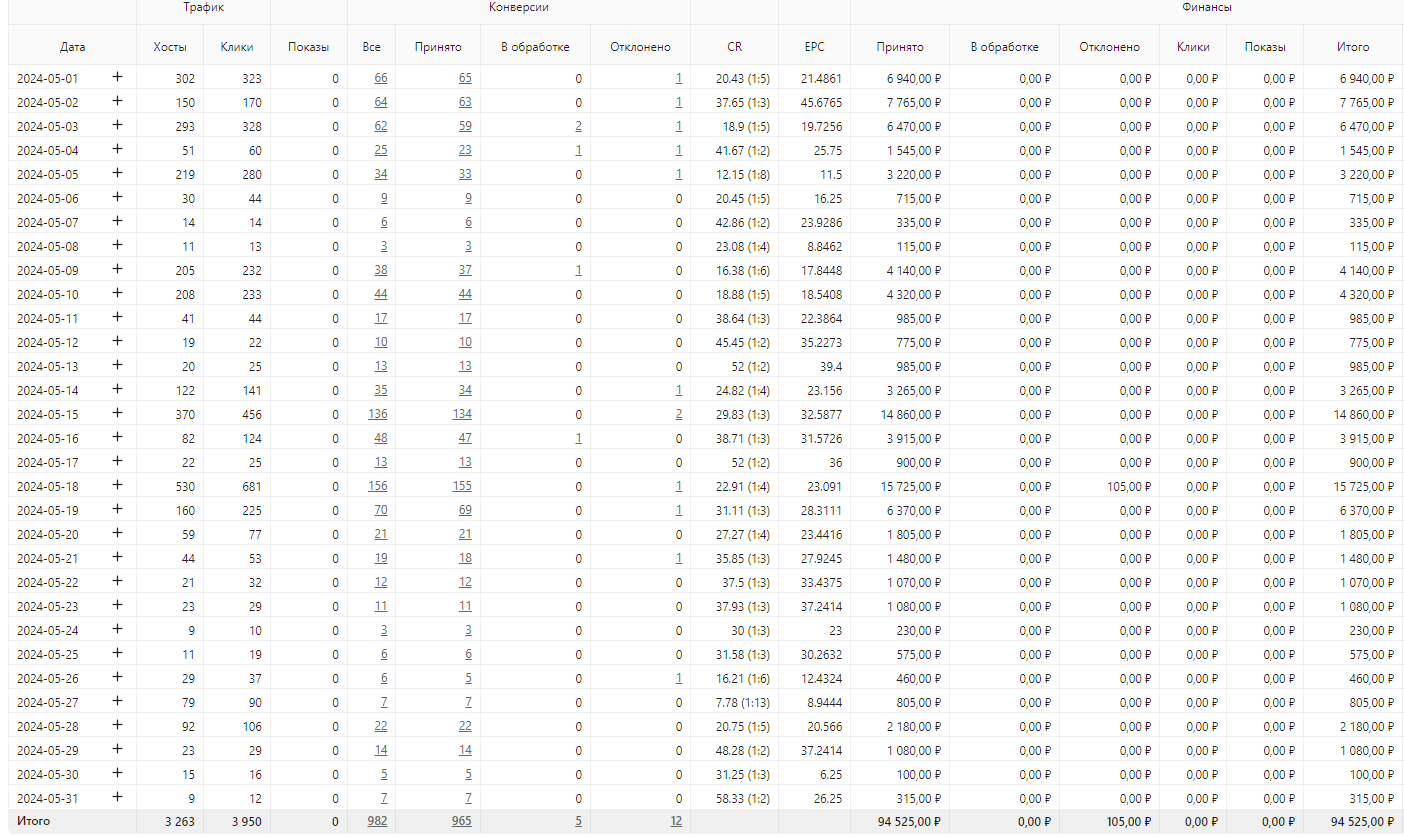Click plus icon next to 2024-05-31
Image resolution: width=1404 pixels, height=837 pixels.
click(117, 797)
